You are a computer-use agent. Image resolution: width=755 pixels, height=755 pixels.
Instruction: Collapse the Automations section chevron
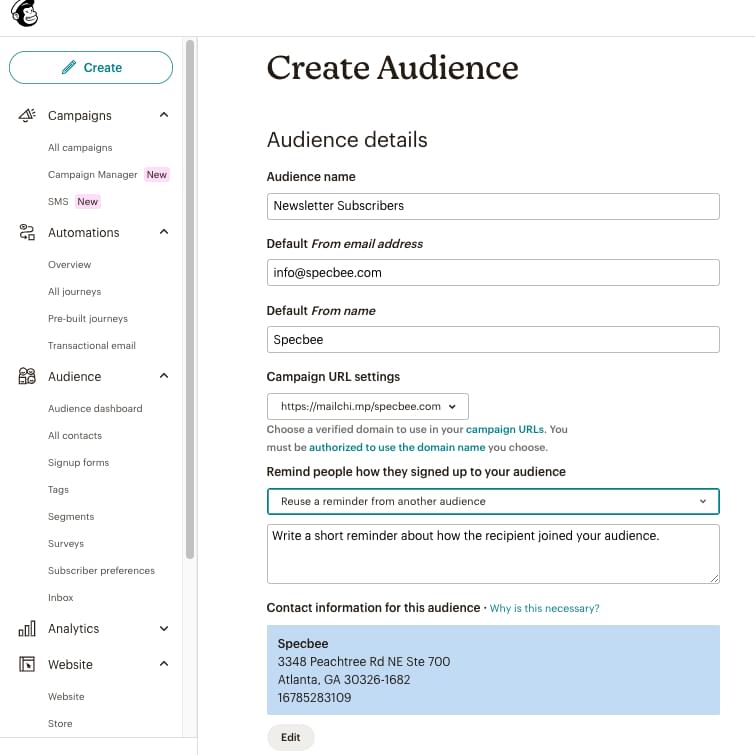pyautogui.click(x=164, y=232)
